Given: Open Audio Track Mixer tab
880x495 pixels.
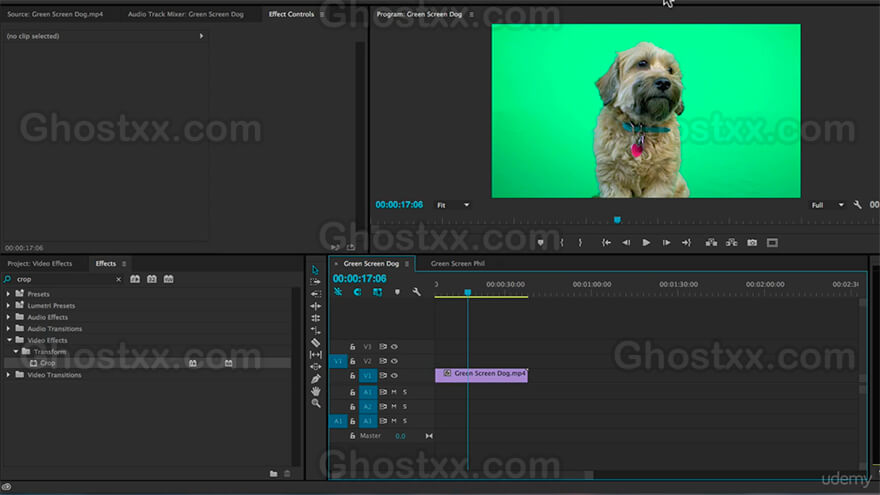Looking at the screenshot, I should [186, 14].
